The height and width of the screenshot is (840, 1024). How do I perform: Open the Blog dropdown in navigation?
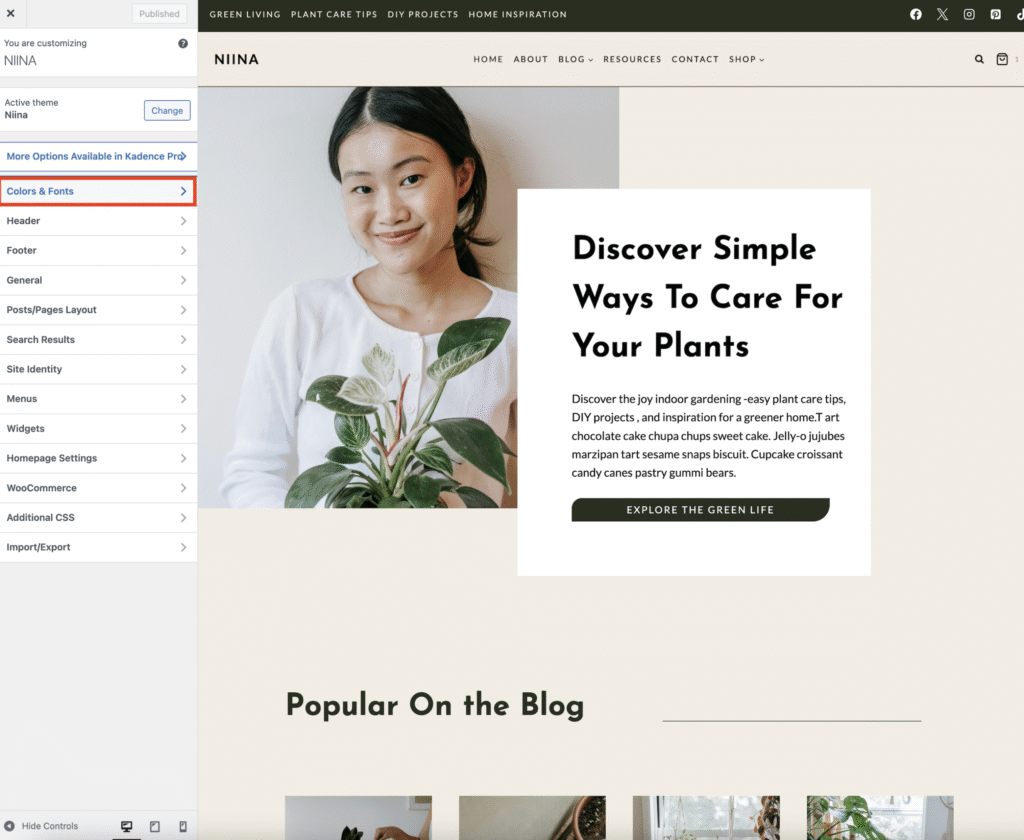pos(575,59)
